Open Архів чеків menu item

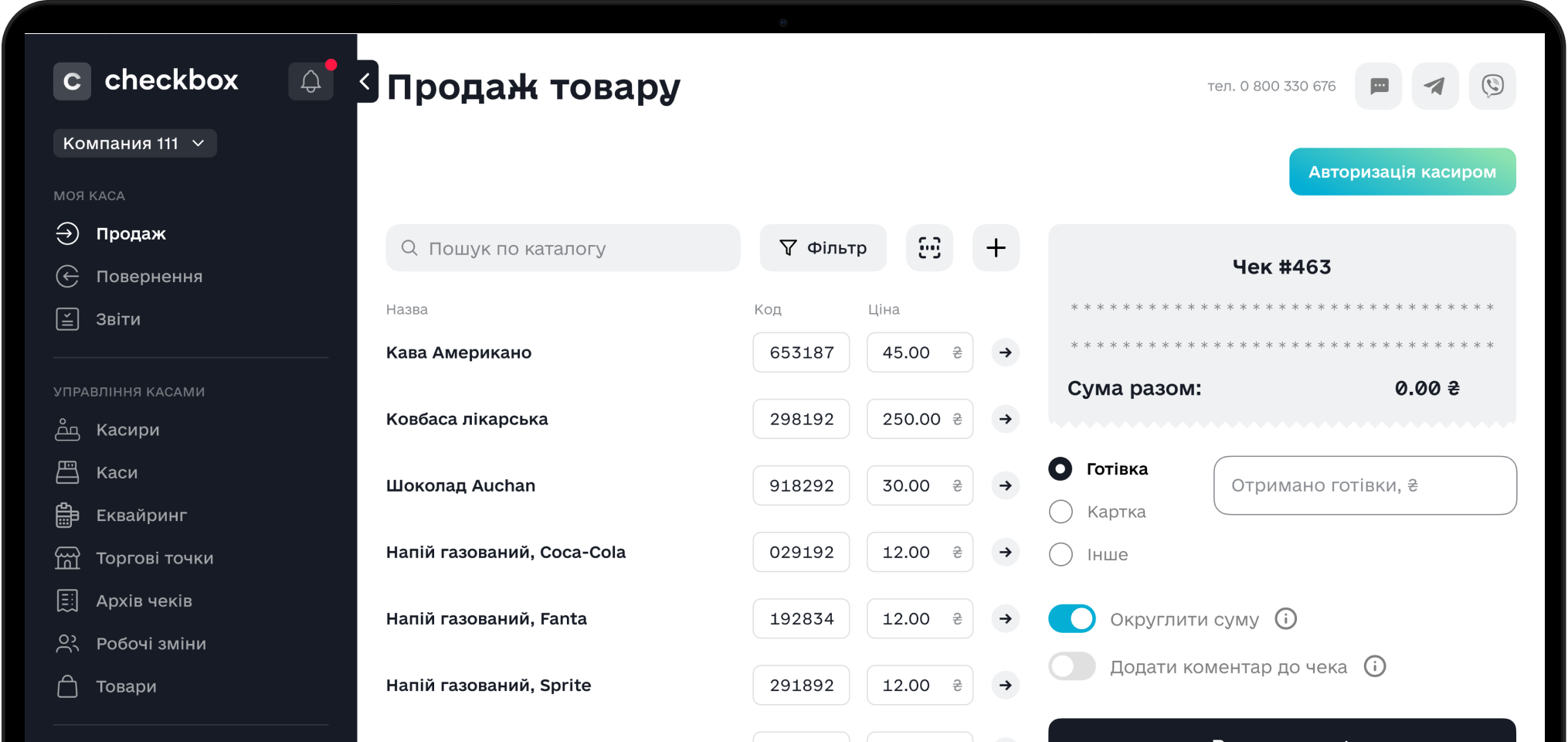[144, 601]
